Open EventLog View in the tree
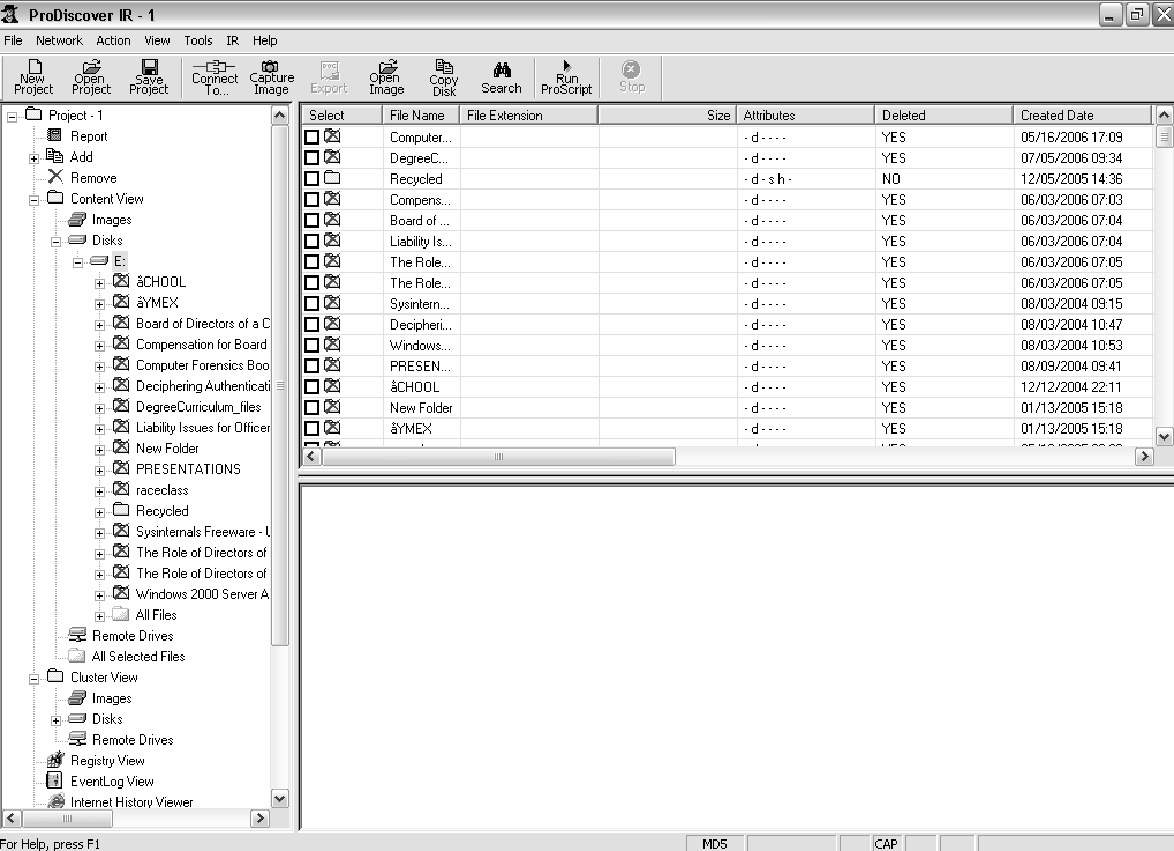 click(x=112, y=781)
